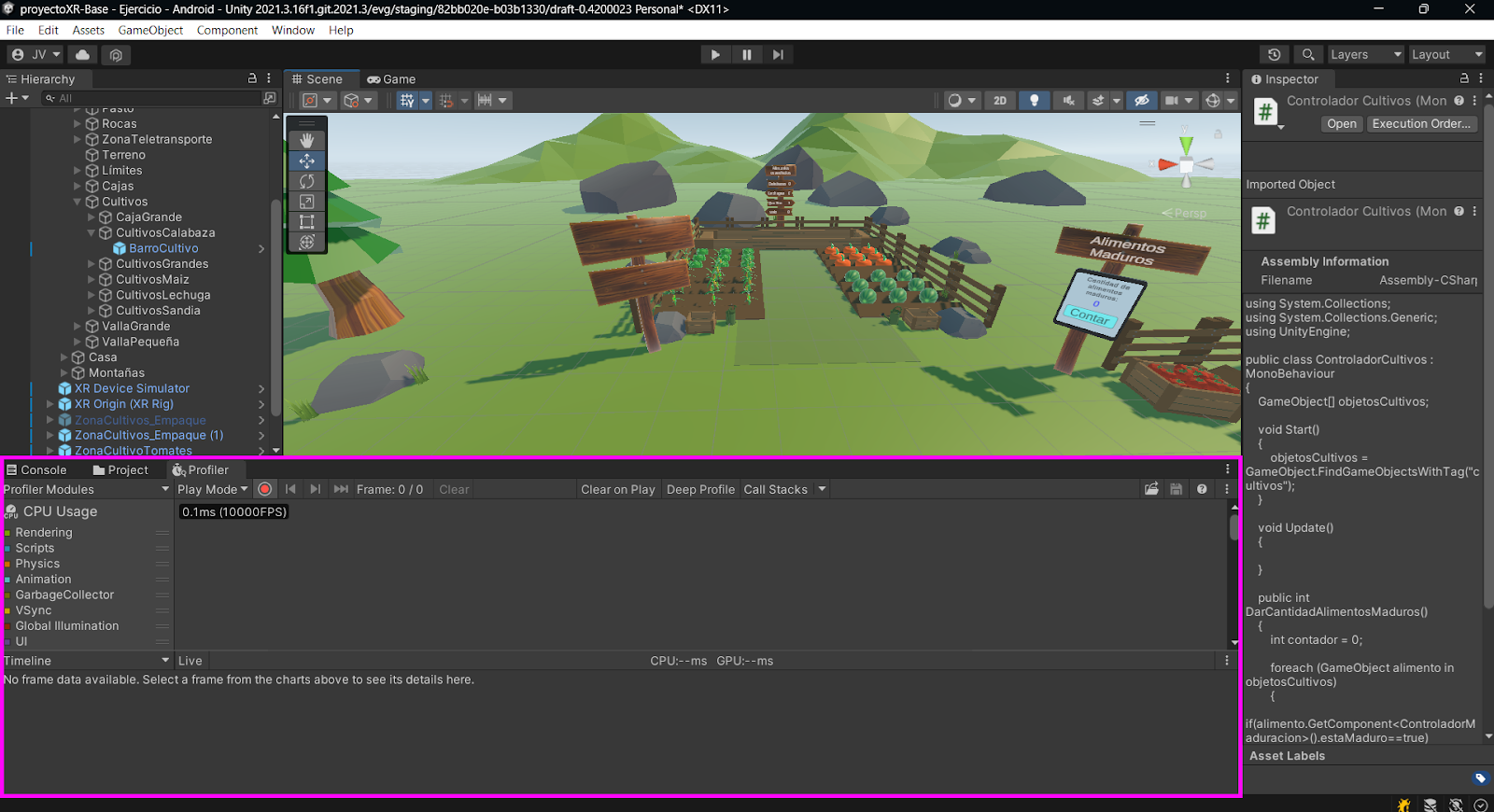
Task: Select the Rect Transform tool
Action: tap(306, 222)
